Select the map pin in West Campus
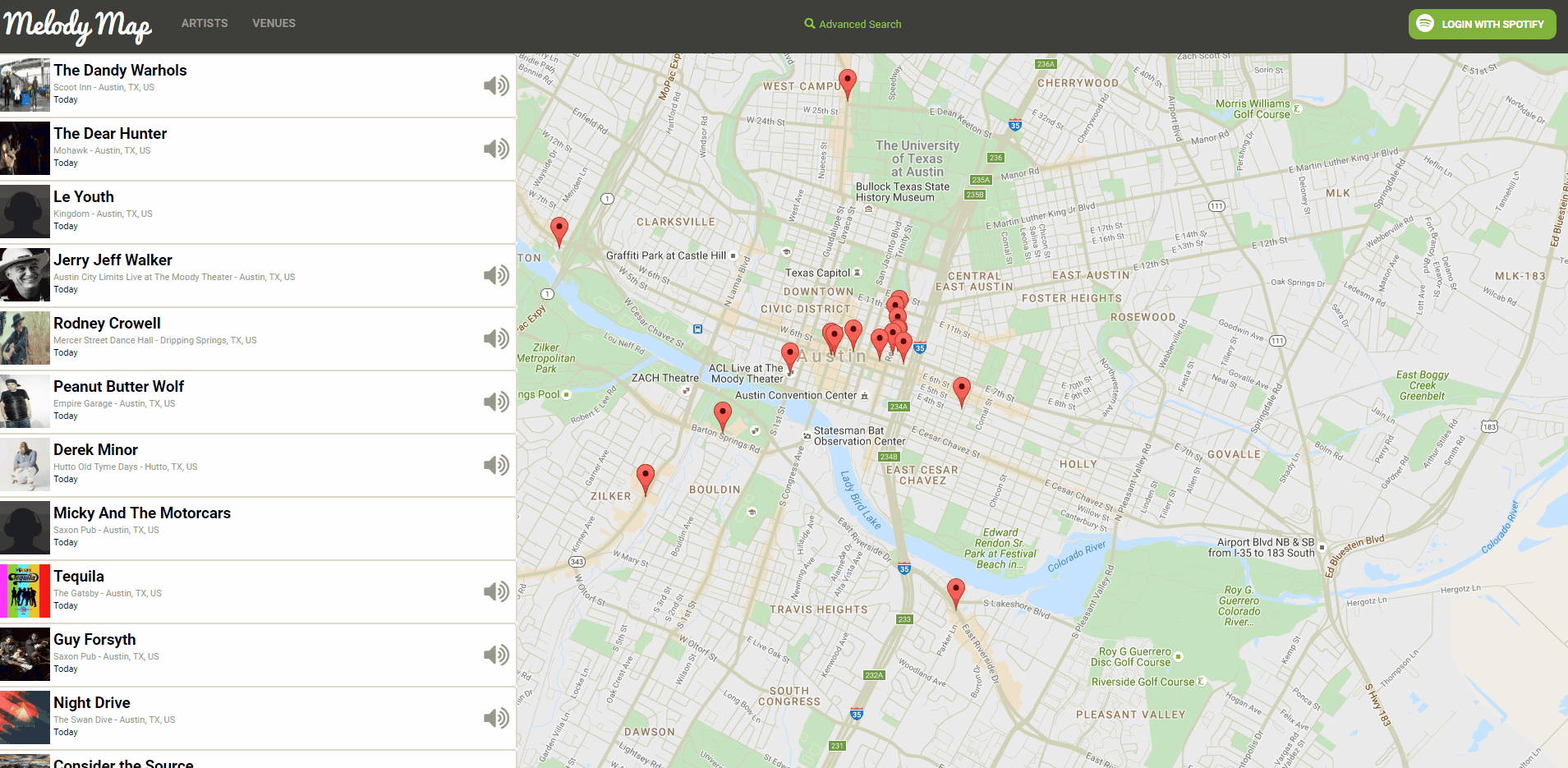This screenshot has height=768, width=1568. [848, 85]
